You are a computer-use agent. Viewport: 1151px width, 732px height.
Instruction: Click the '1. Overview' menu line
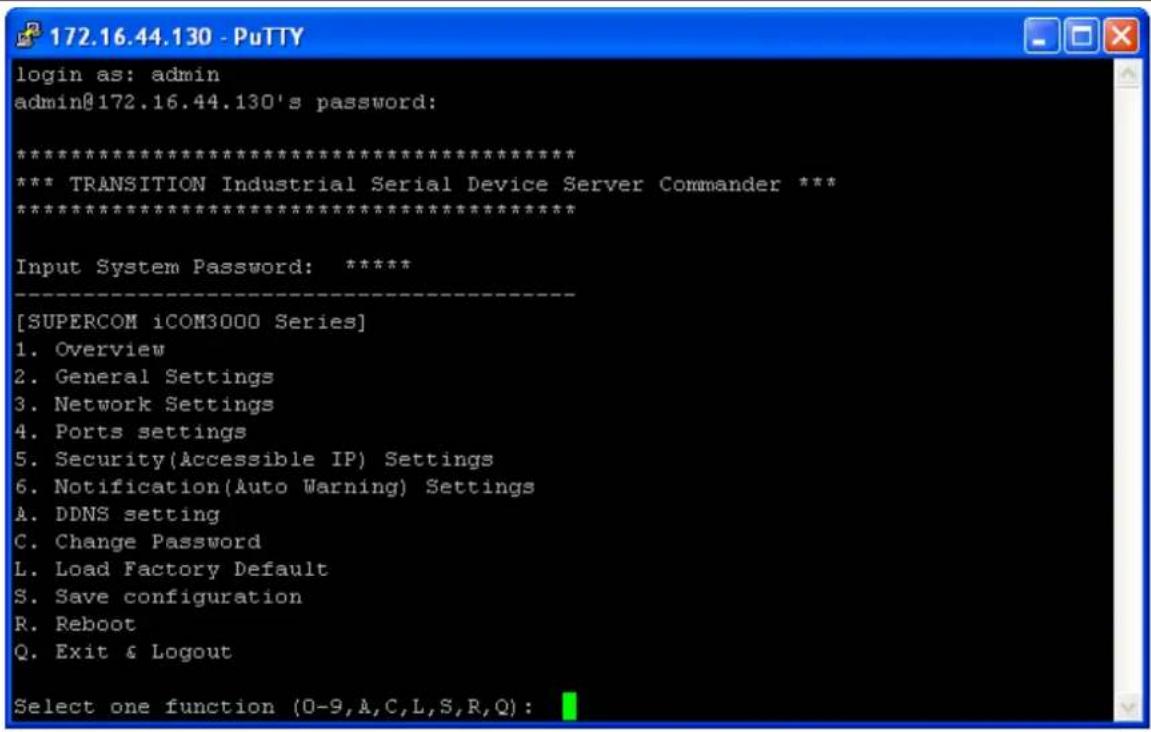coord(90,349)
